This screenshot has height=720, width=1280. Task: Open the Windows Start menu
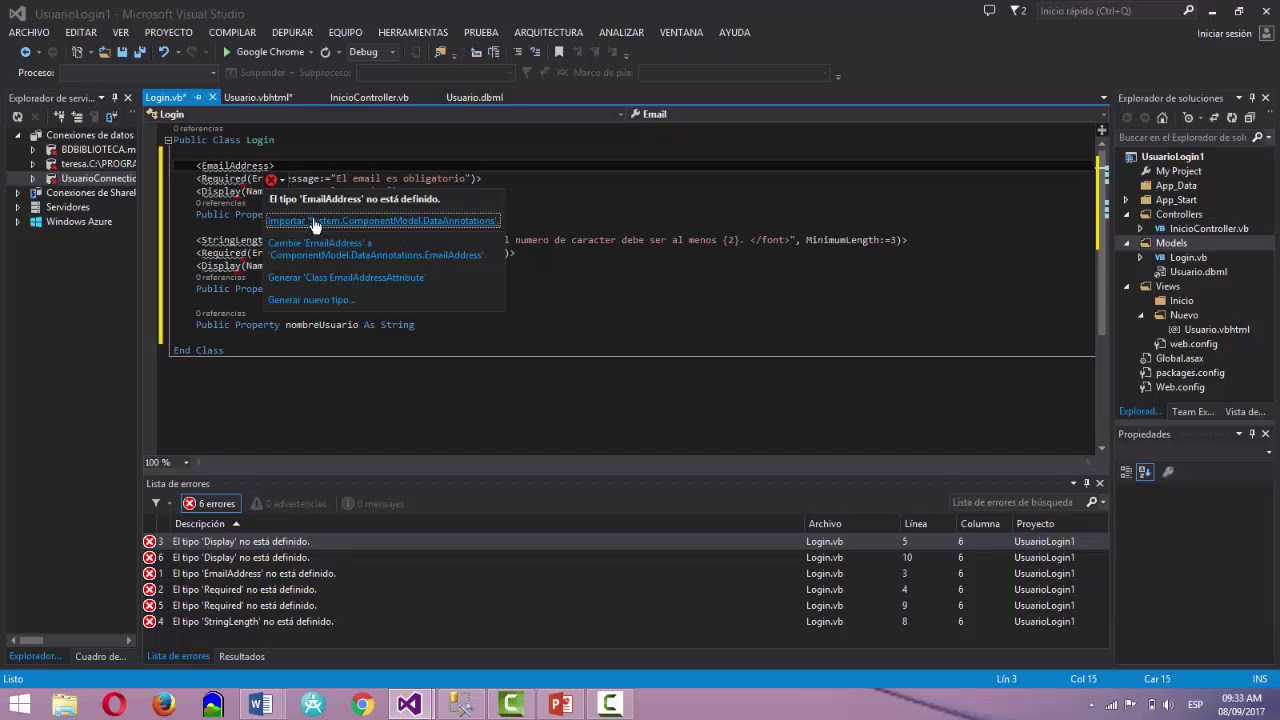pos(19,705)
